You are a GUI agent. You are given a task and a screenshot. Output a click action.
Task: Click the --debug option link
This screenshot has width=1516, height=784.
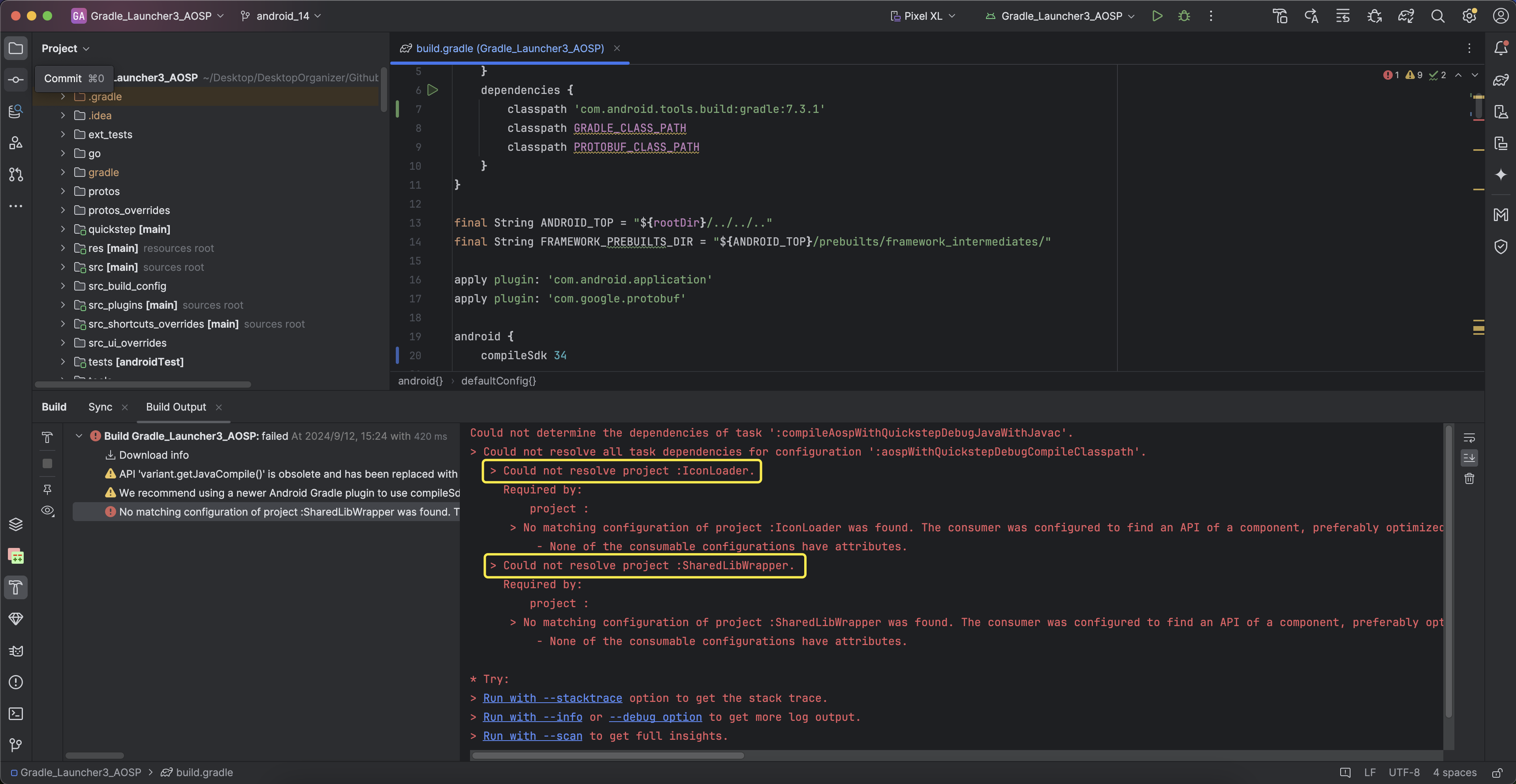coord(655,716)
